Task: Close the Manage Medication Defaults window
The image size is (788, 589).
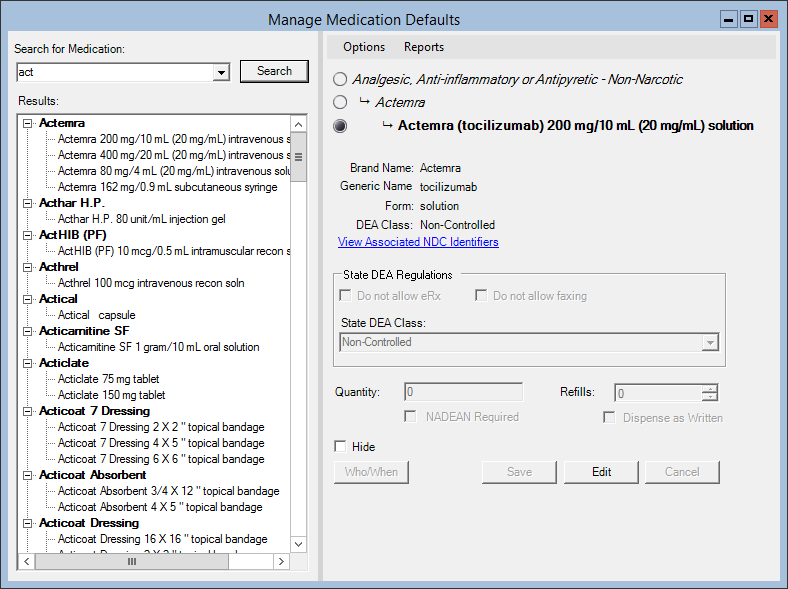Action: point(768,19)
